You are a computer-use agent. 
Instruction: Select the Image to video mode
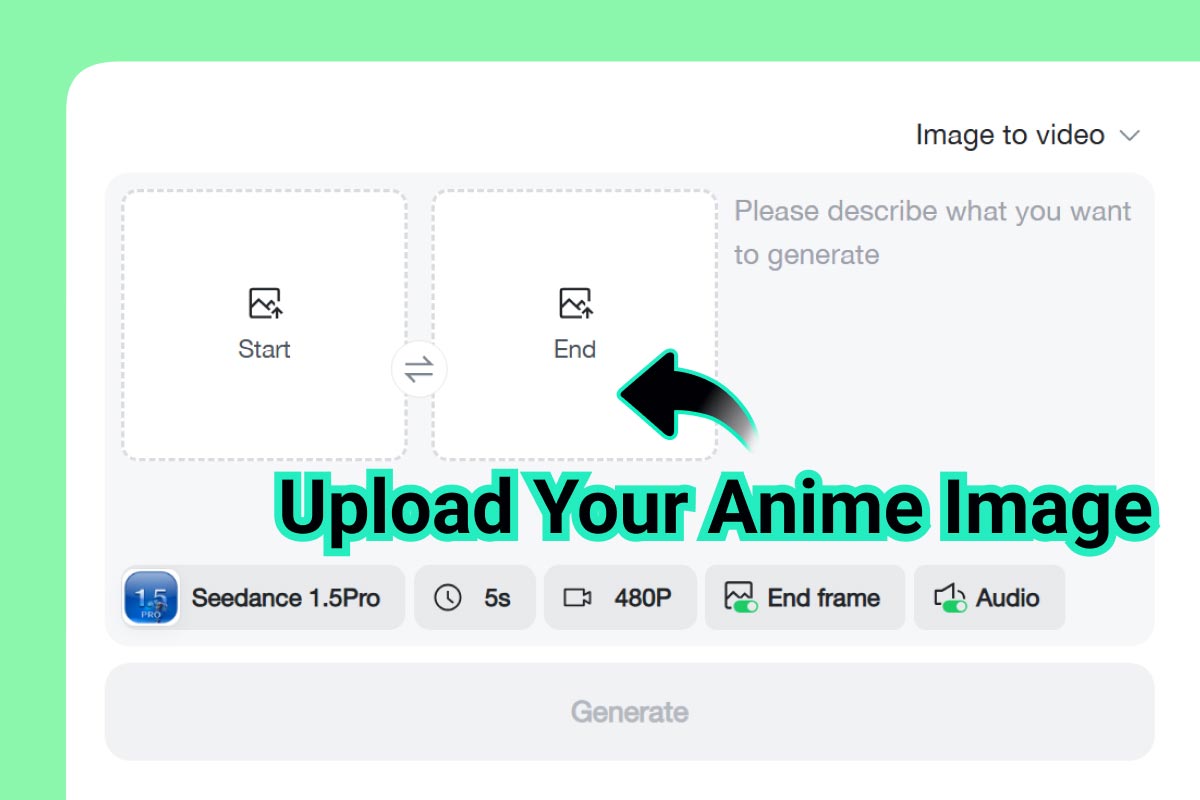coord(1007,135)
